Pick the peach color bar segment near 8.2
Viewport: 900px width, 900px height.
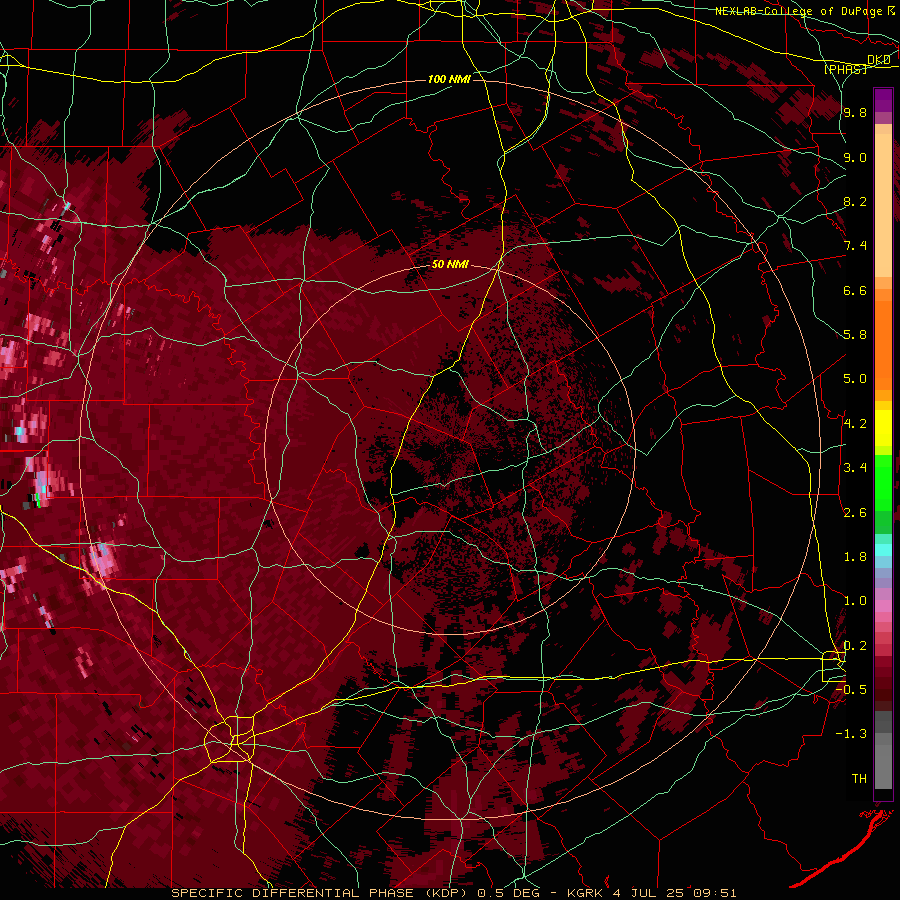click(883, 205)
